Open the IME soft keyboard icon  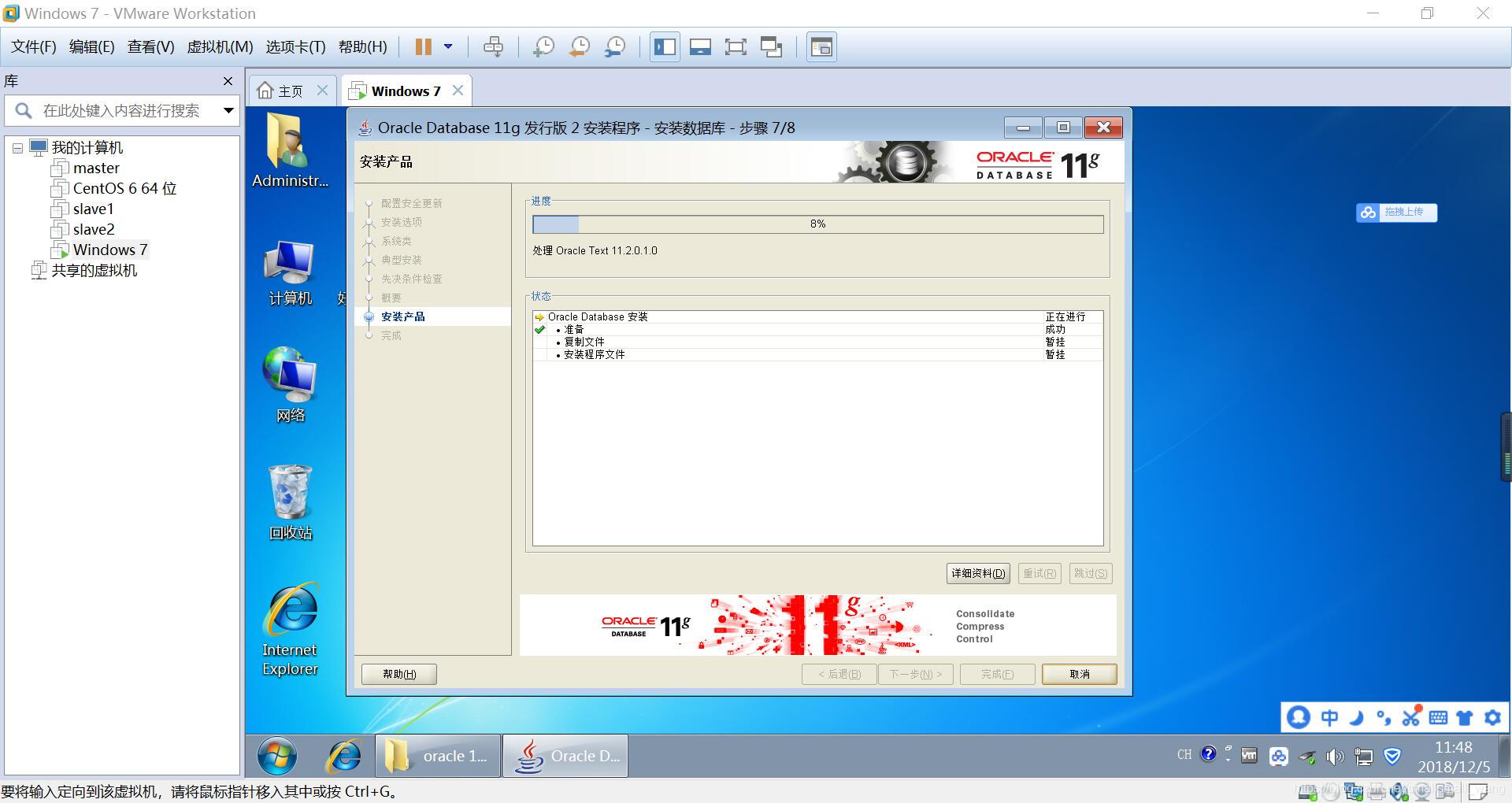click(x=1438, y=717)
